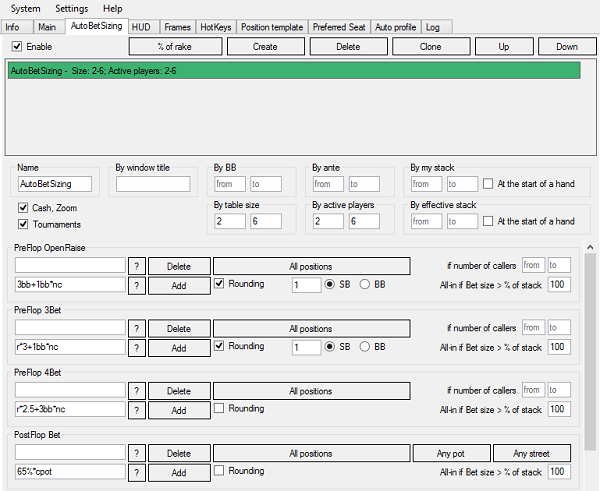600x491 pixels.
Task: Click the By BB from field
Action: click(230, 184)
